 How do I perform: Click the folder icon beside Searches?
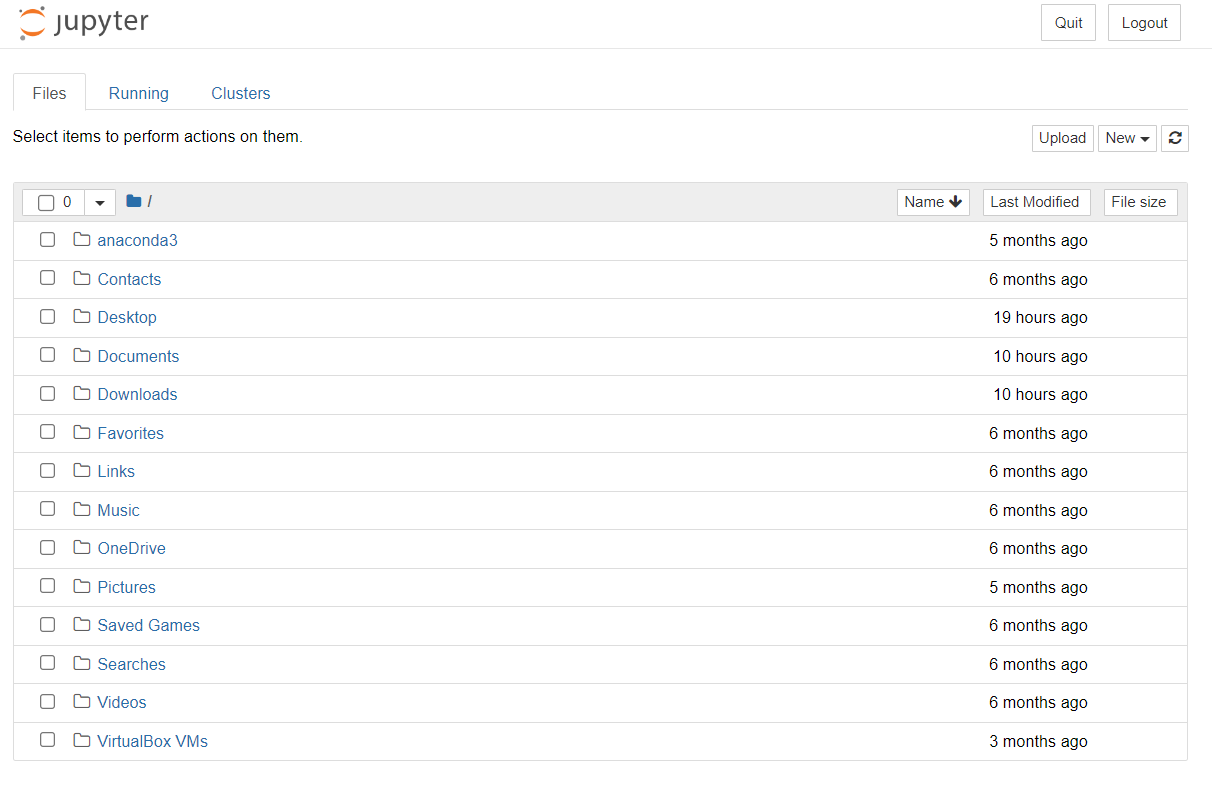82,663
